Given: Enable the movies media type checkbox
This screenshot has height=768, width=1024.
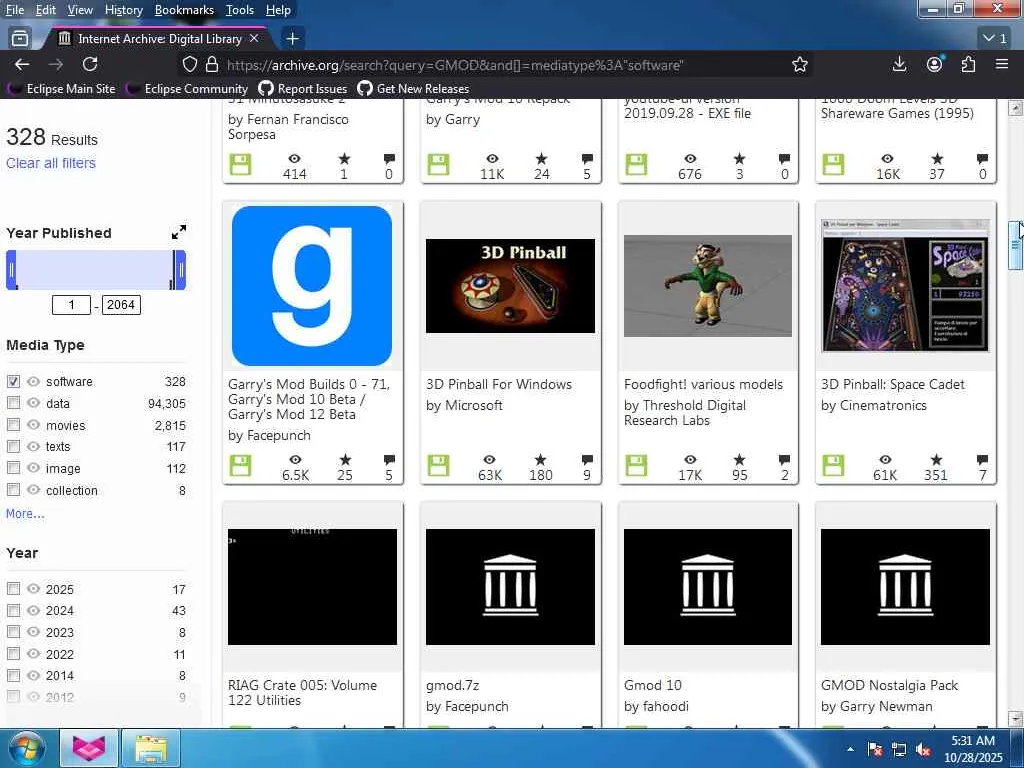Looking at the screenshot, I should 13,425.
